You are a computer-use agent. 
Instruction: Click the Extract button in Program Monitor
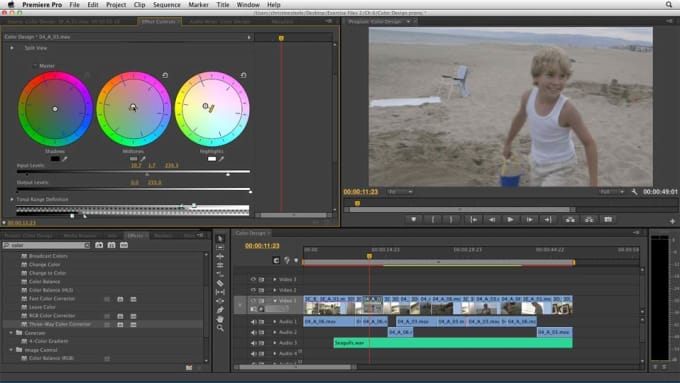589,220
